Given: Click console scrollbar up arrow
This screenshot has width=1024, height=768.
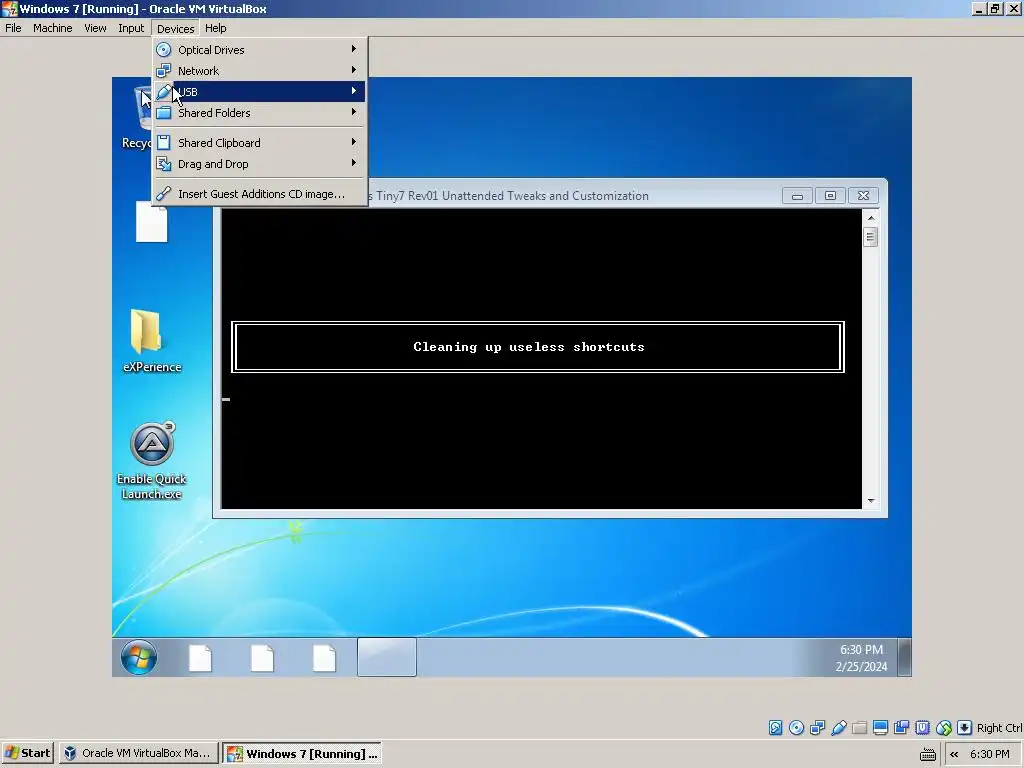Looking at the screenshot, I should pyautogui.click(x=871, y=217).
